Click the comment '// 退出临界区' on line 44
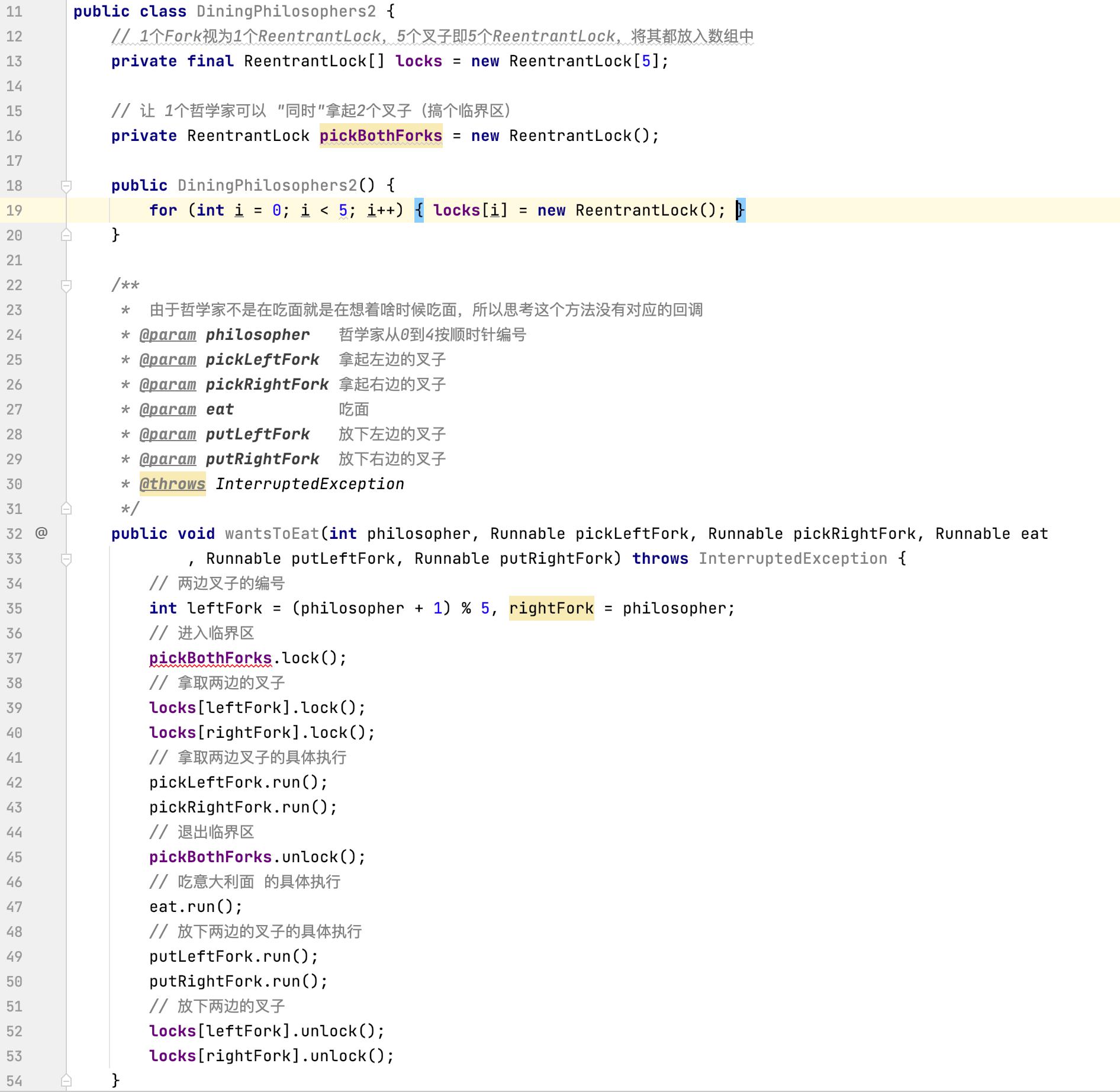Image resolution: width=1120 pixels, height=1092 pixels. click(202, 832)
